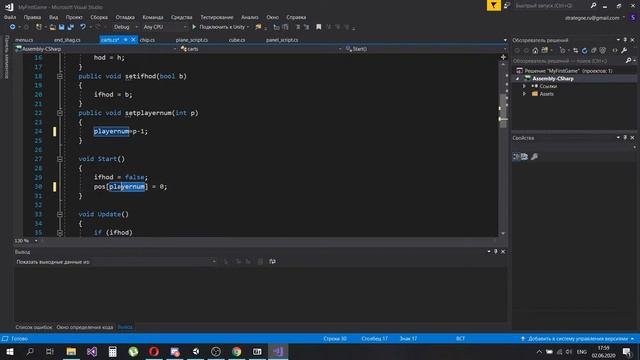640x360 pixels.
Task: Click the Save All icon
Action: tap(71, 27)
